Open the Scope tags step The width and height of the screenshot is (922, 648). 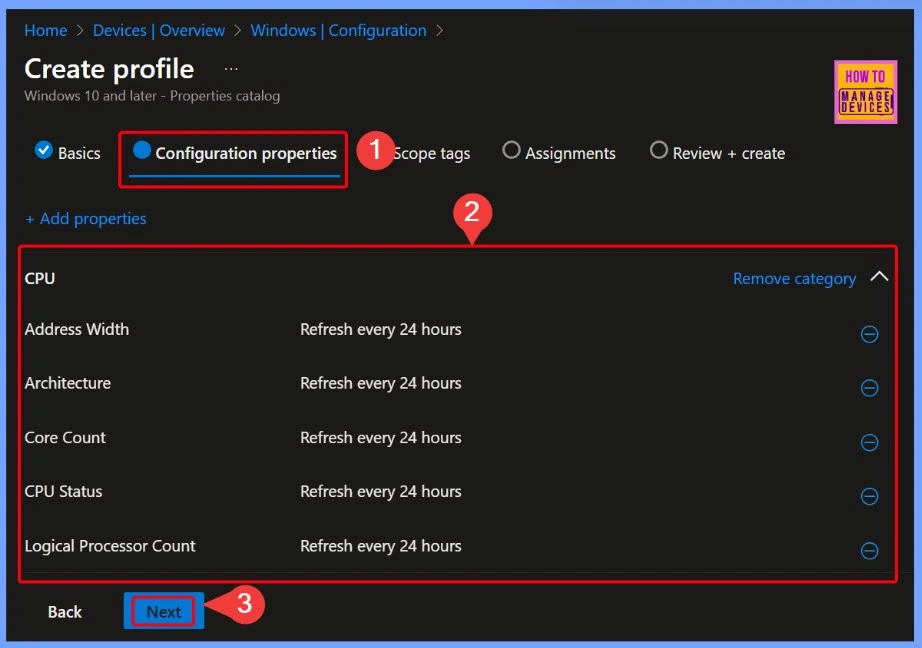pyautogui.click(x=431, y=153)
